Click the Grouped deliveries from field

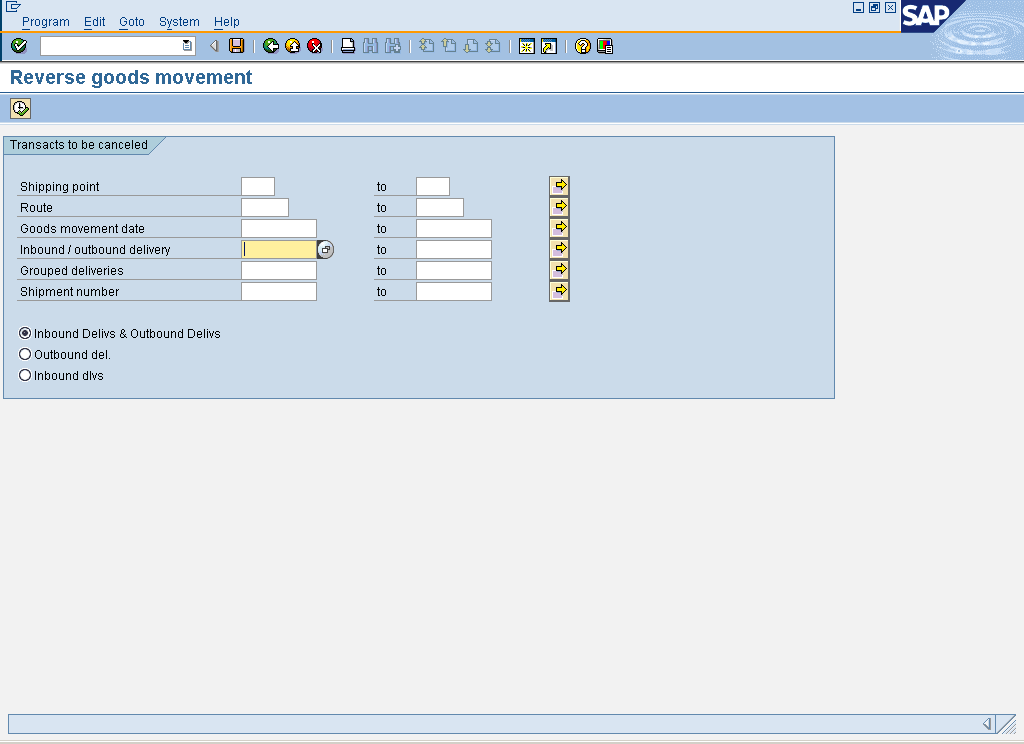[279, 270]
